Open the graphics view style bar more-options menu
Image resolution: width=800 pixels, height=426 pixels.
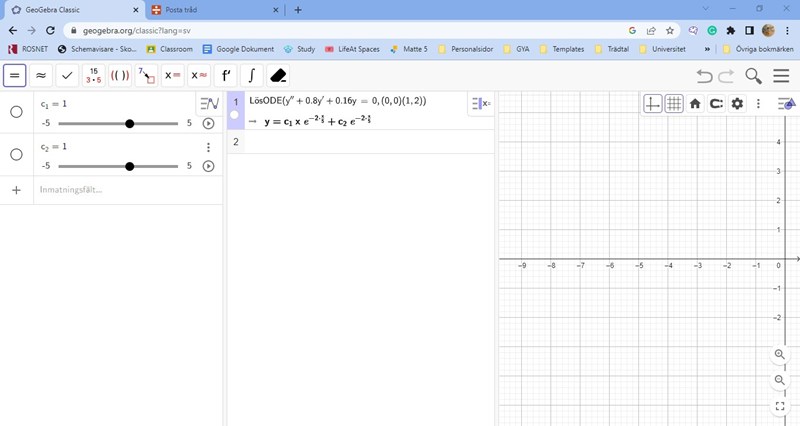[x=759, y=104]
